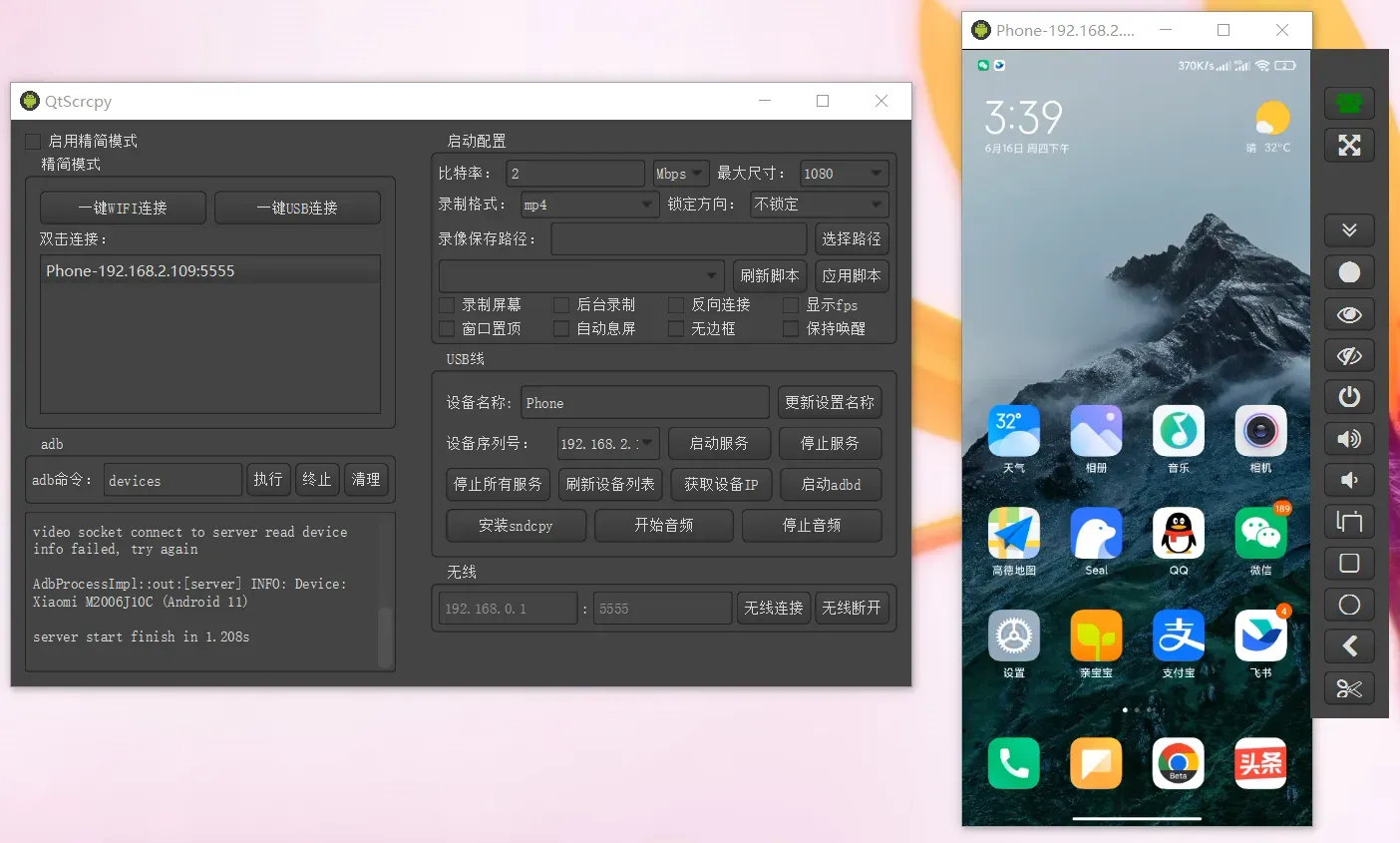Click the 无线连接 button

click(x=774, y=608)
